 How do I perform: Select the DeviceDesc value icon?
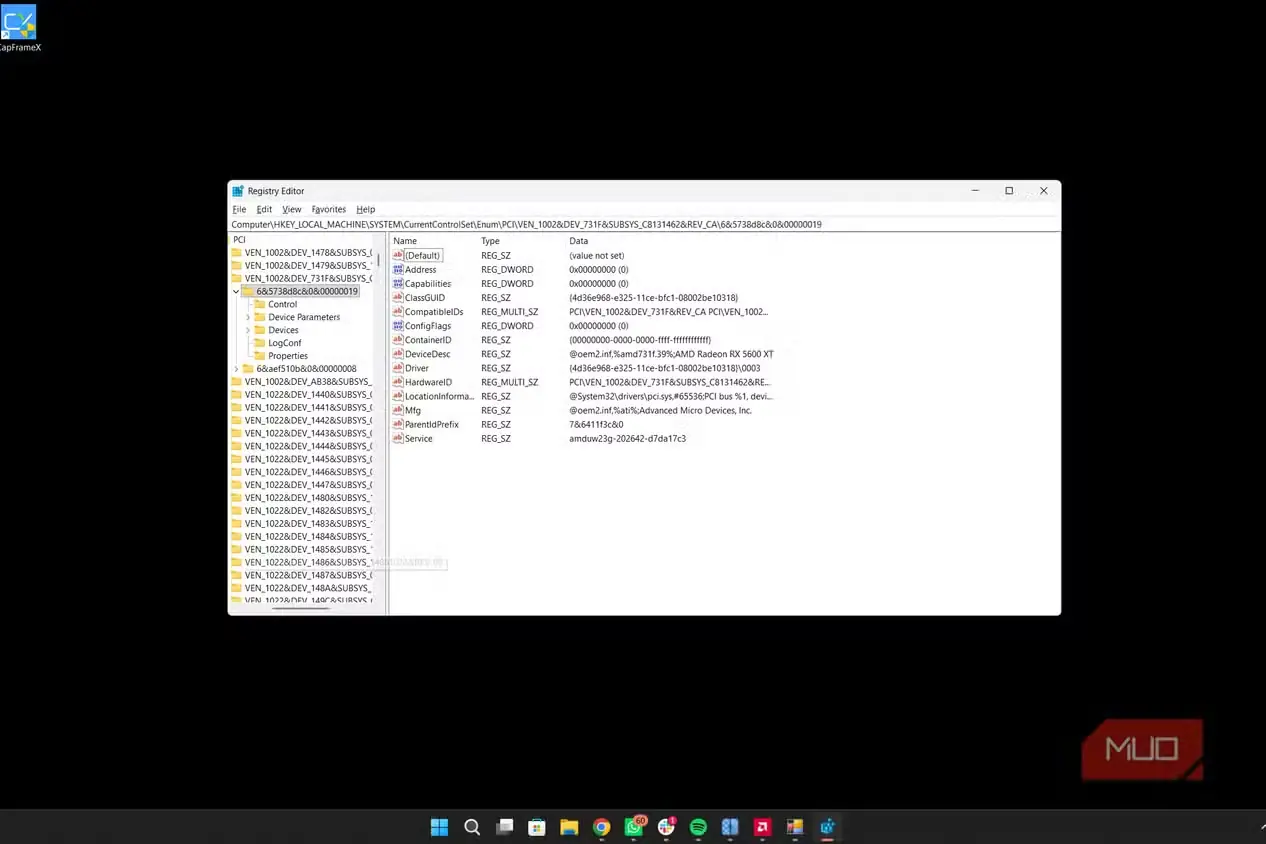point(398,354)
